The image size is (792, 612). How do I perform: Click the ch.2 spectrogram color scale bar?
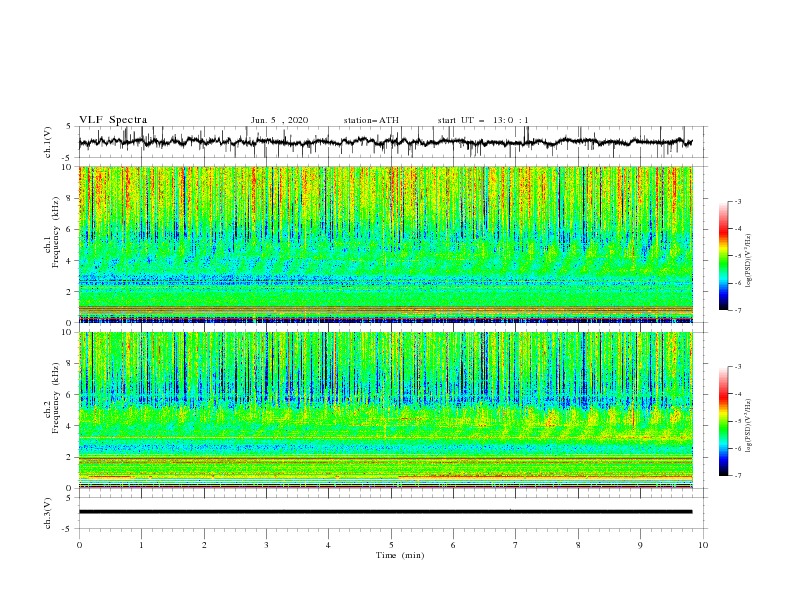[723, 421]
